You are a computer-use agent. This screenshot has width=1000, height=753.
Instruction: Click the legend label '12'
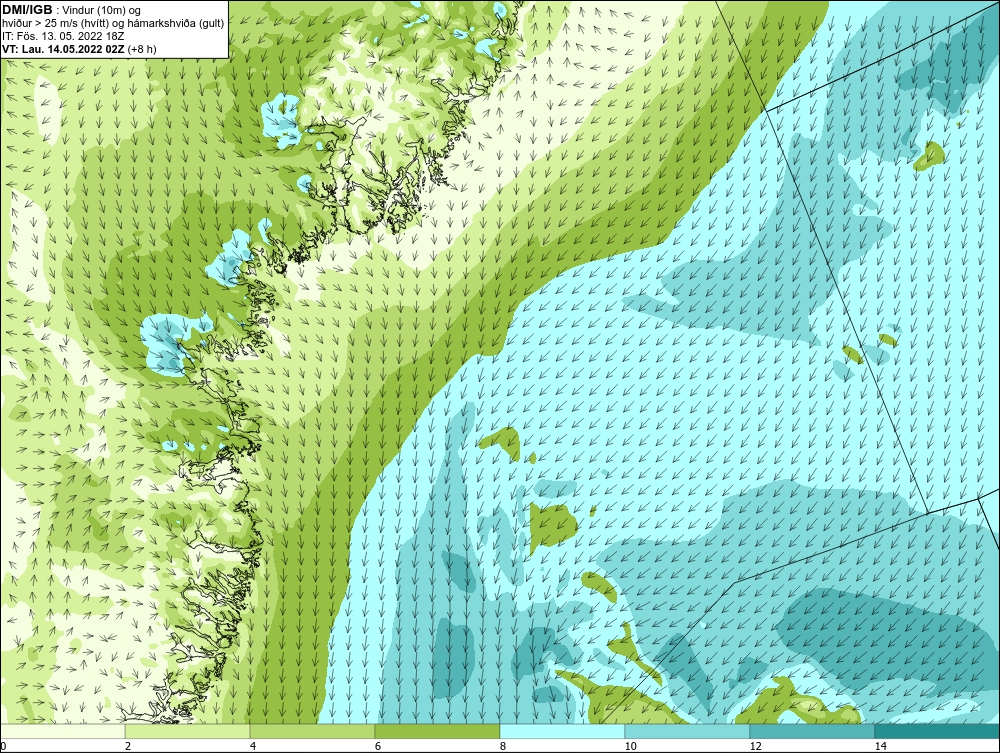[756, 746]
